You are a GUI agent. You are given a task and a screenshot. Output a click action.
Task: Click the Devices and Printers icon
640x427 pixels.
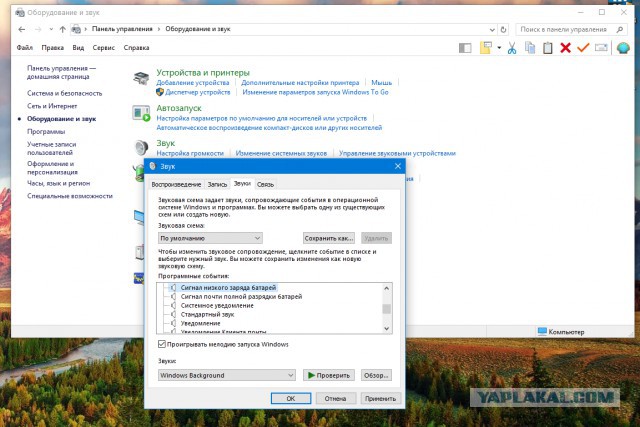pyautogui.click(x=141, y=78)
